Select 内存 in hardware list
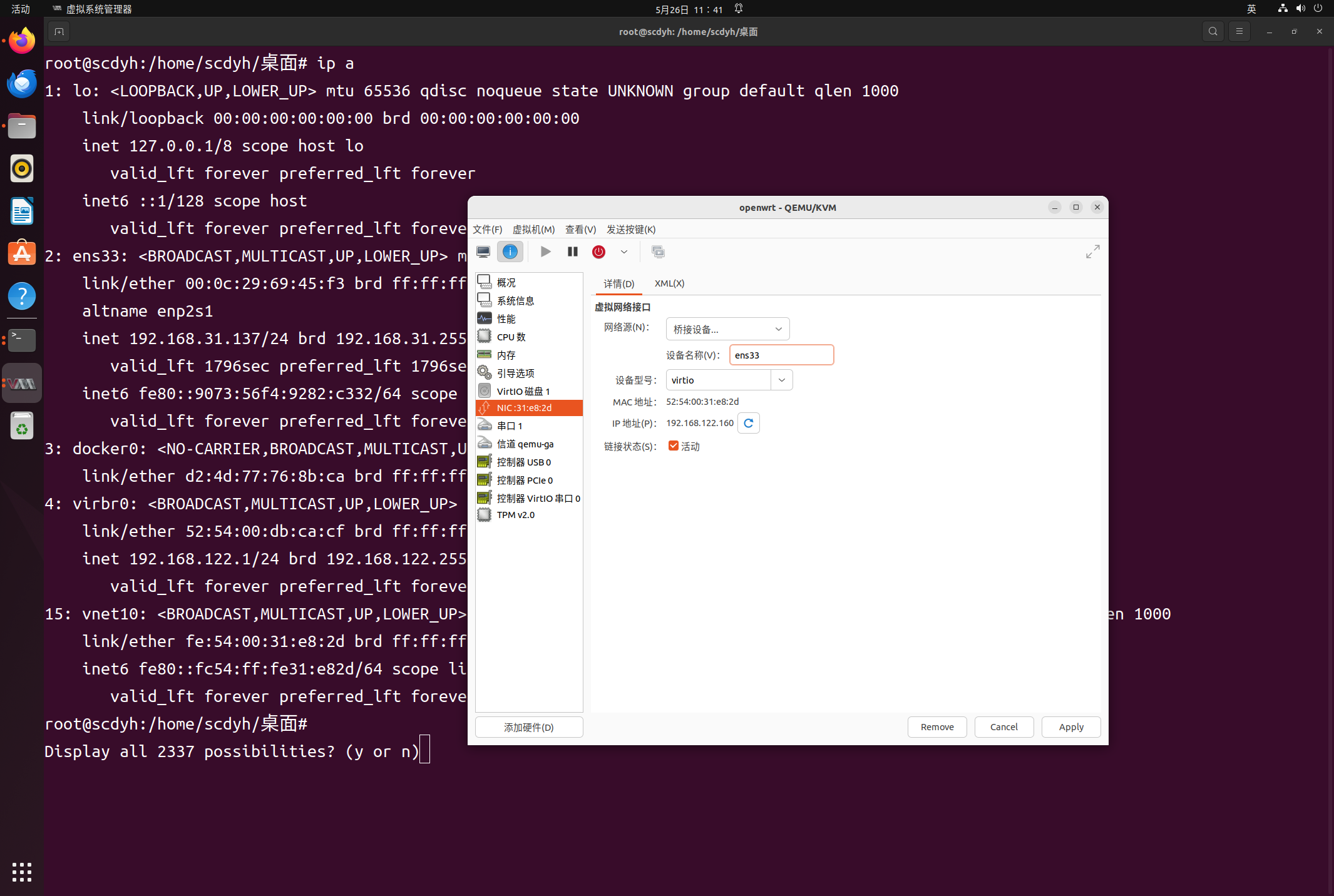 coord(529,355)
